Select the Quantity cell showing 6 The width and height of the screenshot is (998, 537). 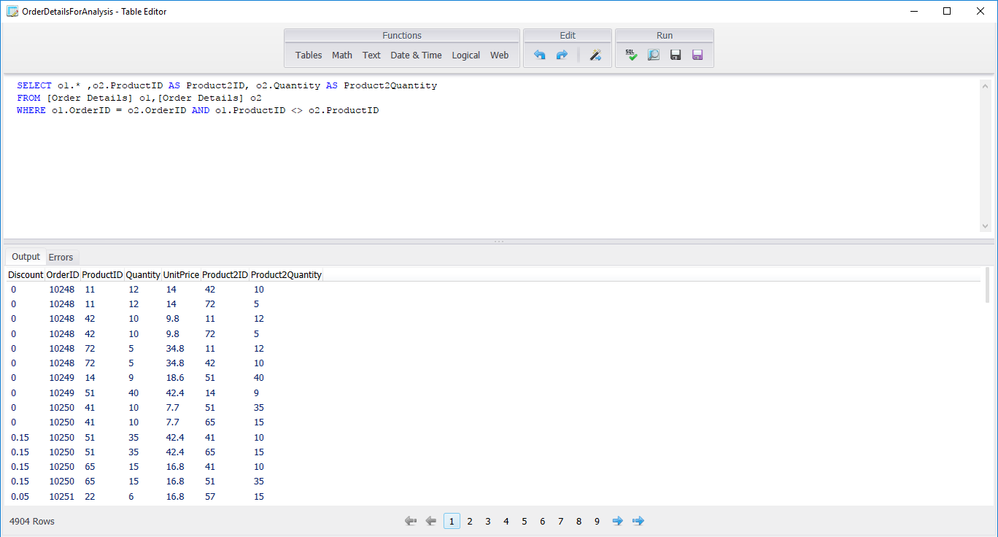tap(131, 496)
